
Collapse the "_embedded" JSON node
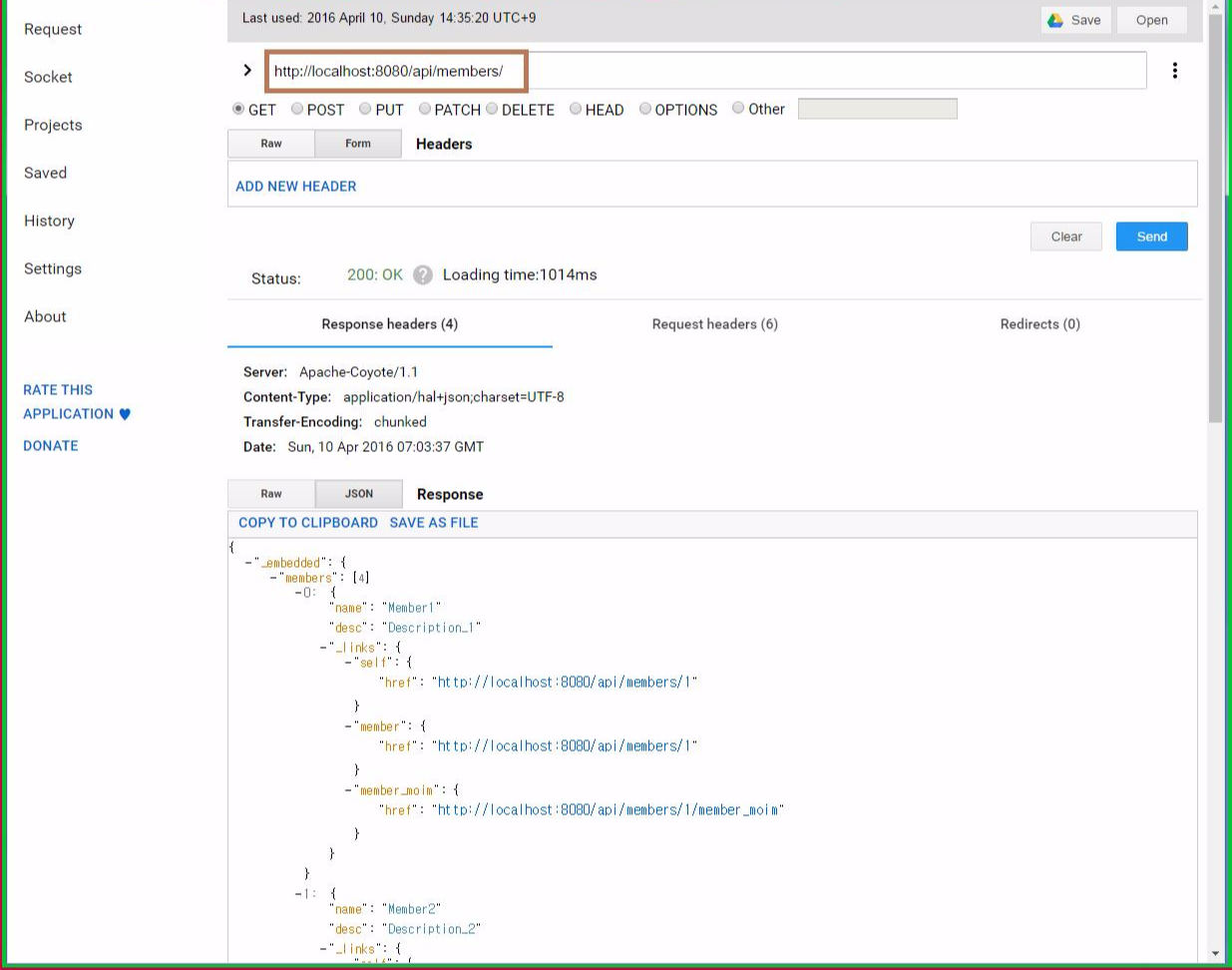coord(249,563)
